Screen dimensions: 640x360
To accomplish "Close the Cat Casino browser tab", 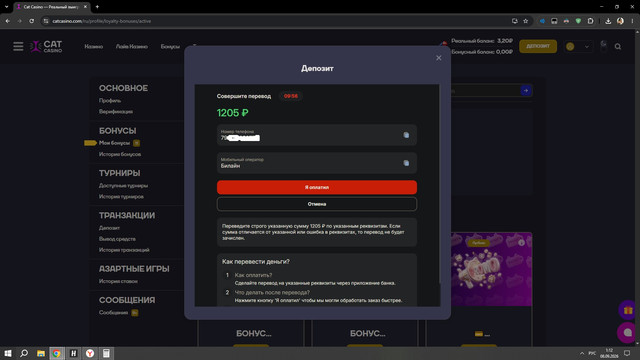I will click(85, 7).
